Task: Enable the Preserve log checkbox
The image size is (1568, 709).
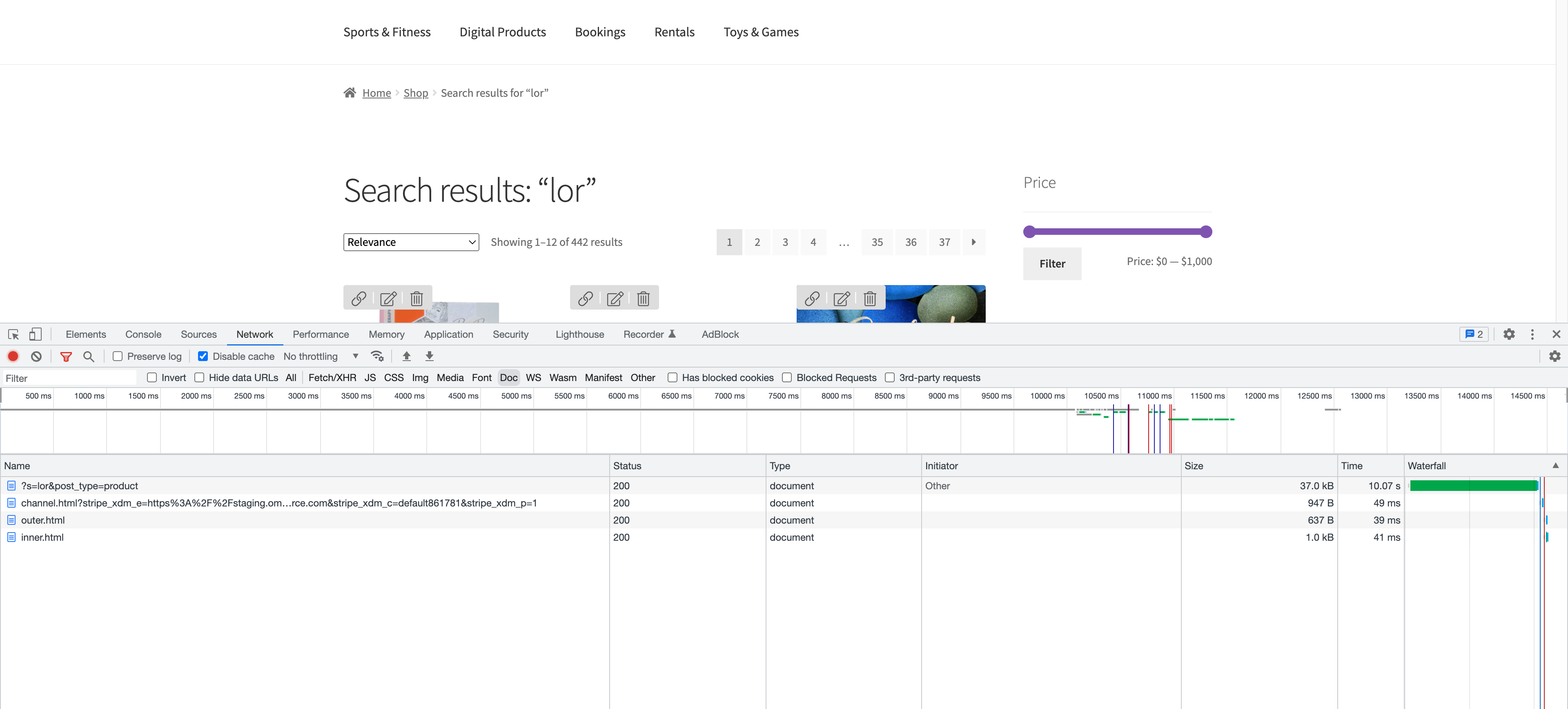Action: 118,356
